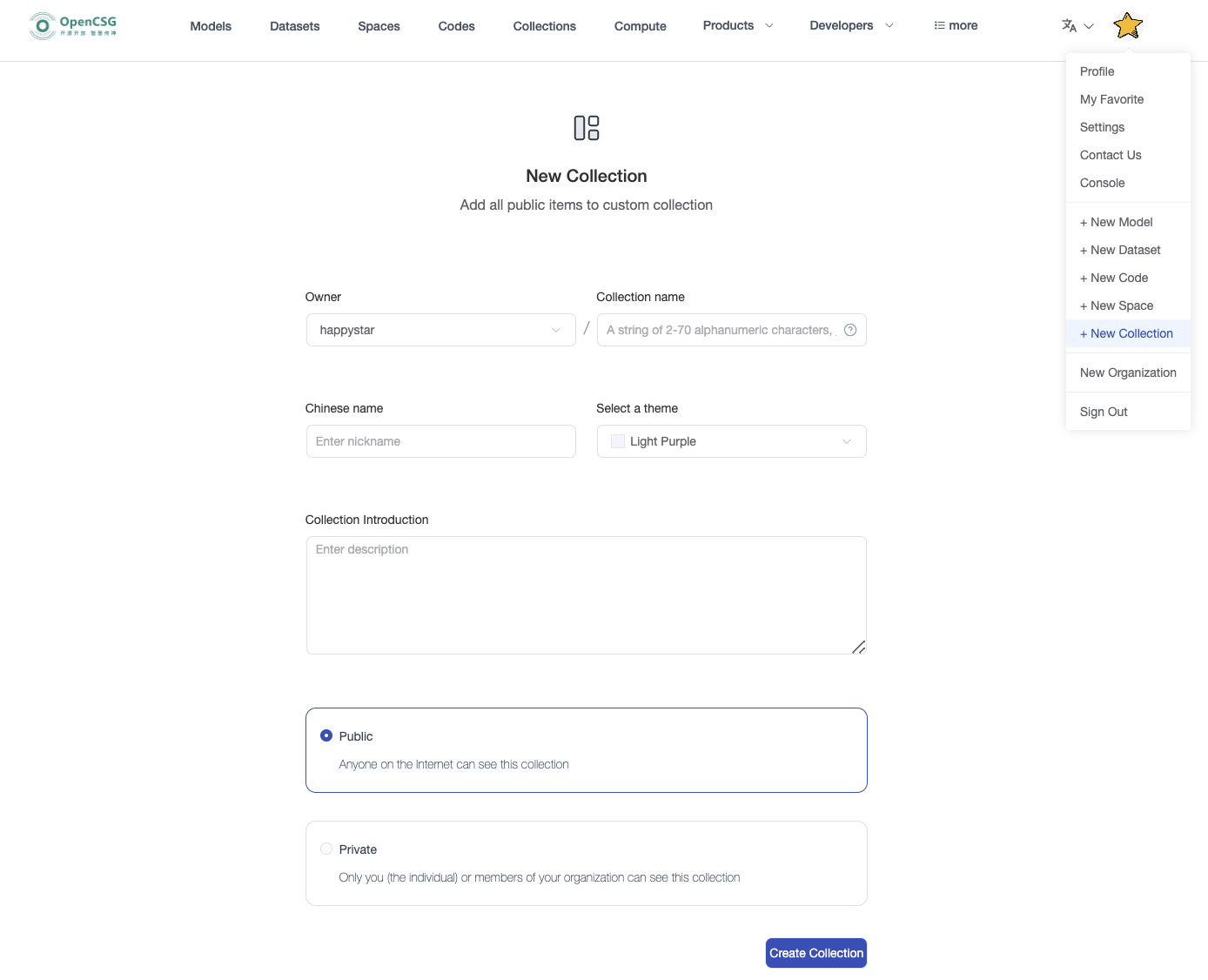Select the Public visibility option

326,735
